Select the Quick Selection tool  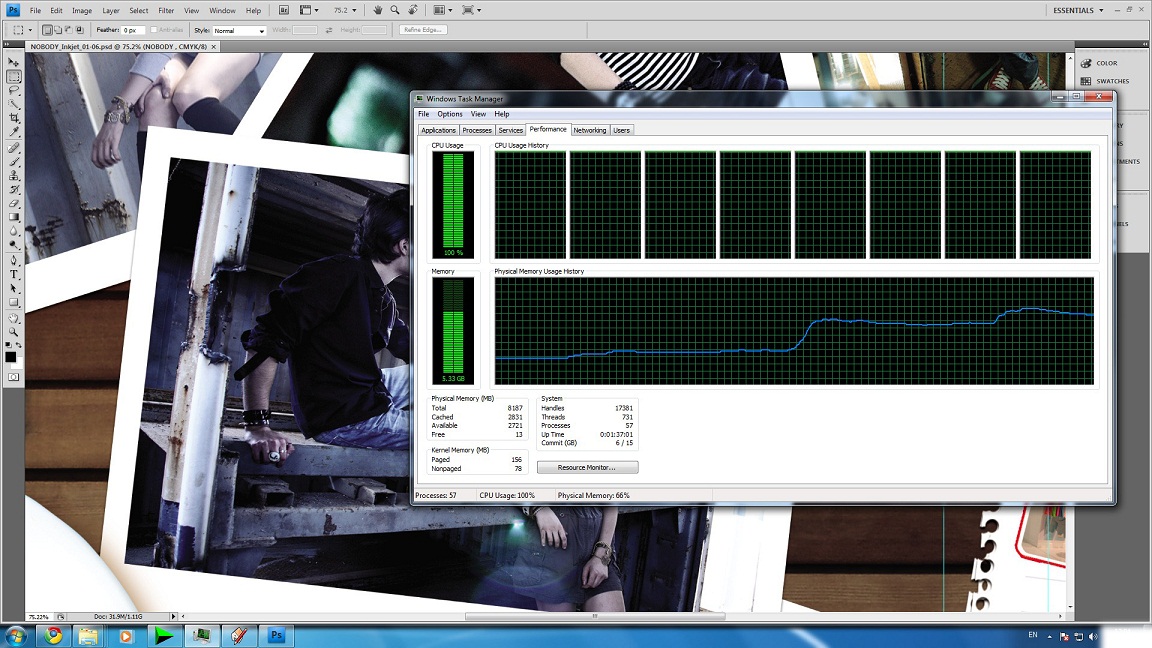[x=14, y=104]
